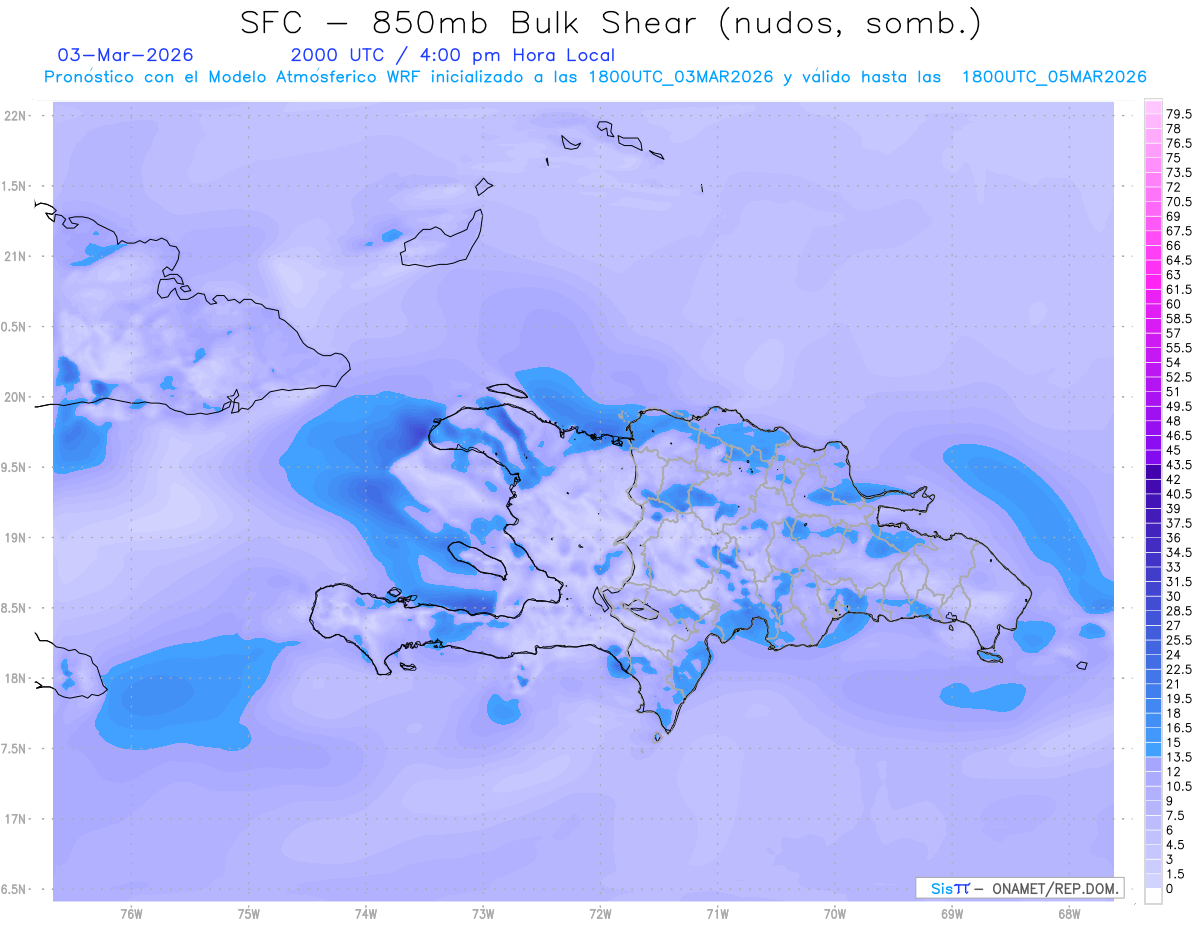Click the '54' color bar label
Screen dimensions: 1200x927
tap(1174, 362)
